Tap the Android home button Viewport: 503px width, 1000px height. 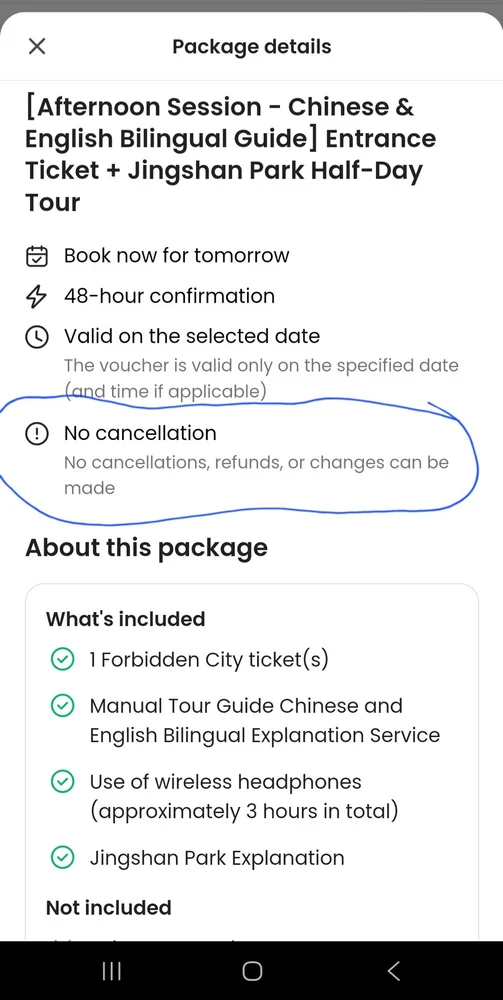(x=252, y=971)
